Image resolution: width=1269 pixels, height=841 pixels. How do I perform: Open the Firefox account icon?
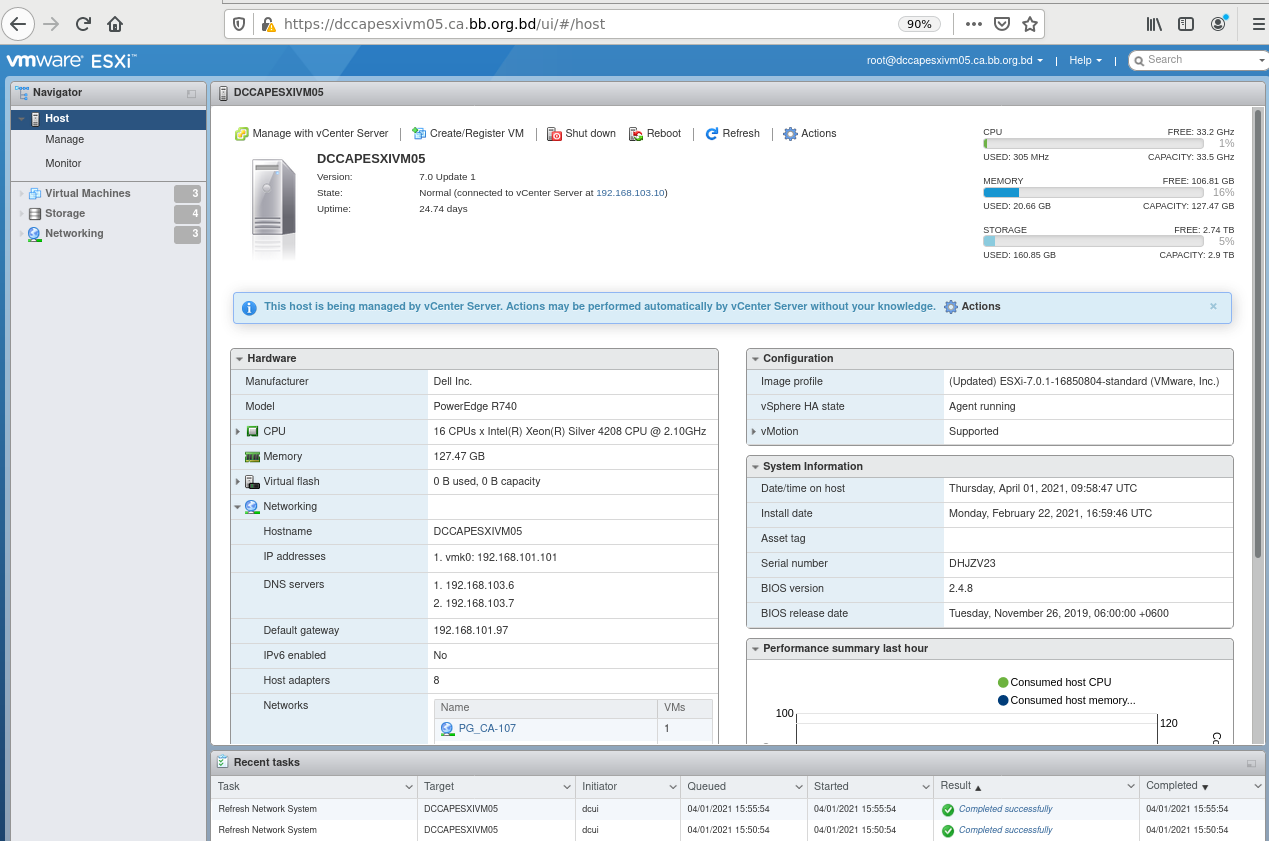(x=1218, y=24)
